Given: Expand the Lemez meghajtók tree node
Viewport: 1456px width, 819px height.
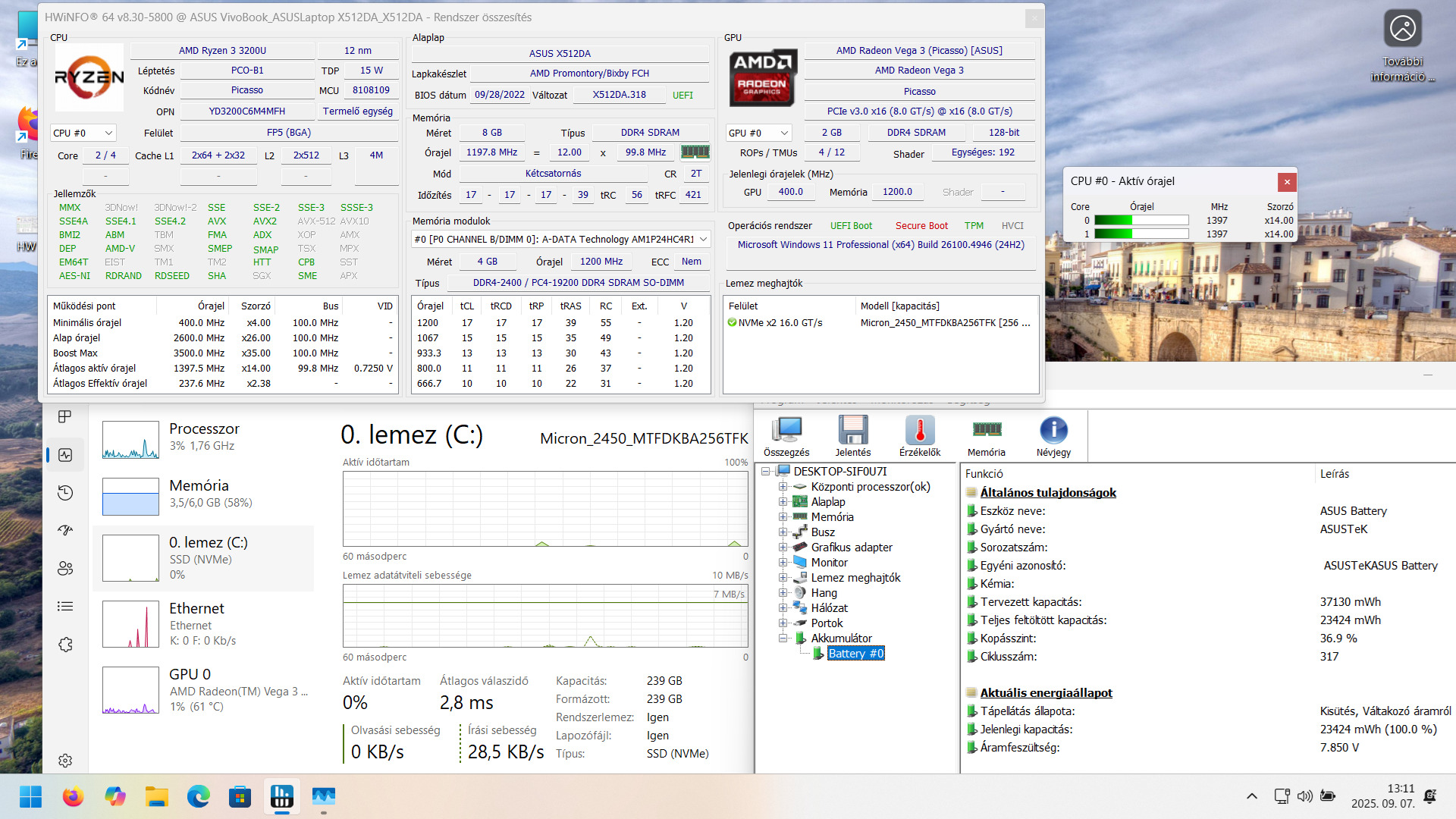Looking at the screenshot, I should click(783, 578).
